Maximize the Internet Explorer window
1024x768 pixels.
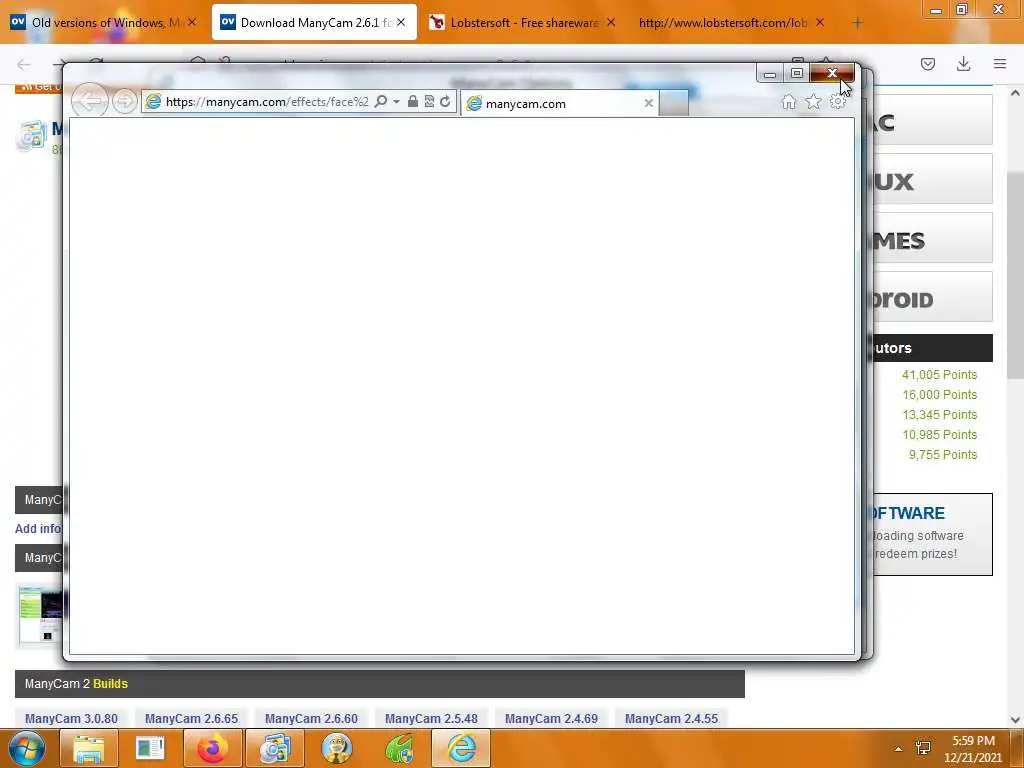797,73
